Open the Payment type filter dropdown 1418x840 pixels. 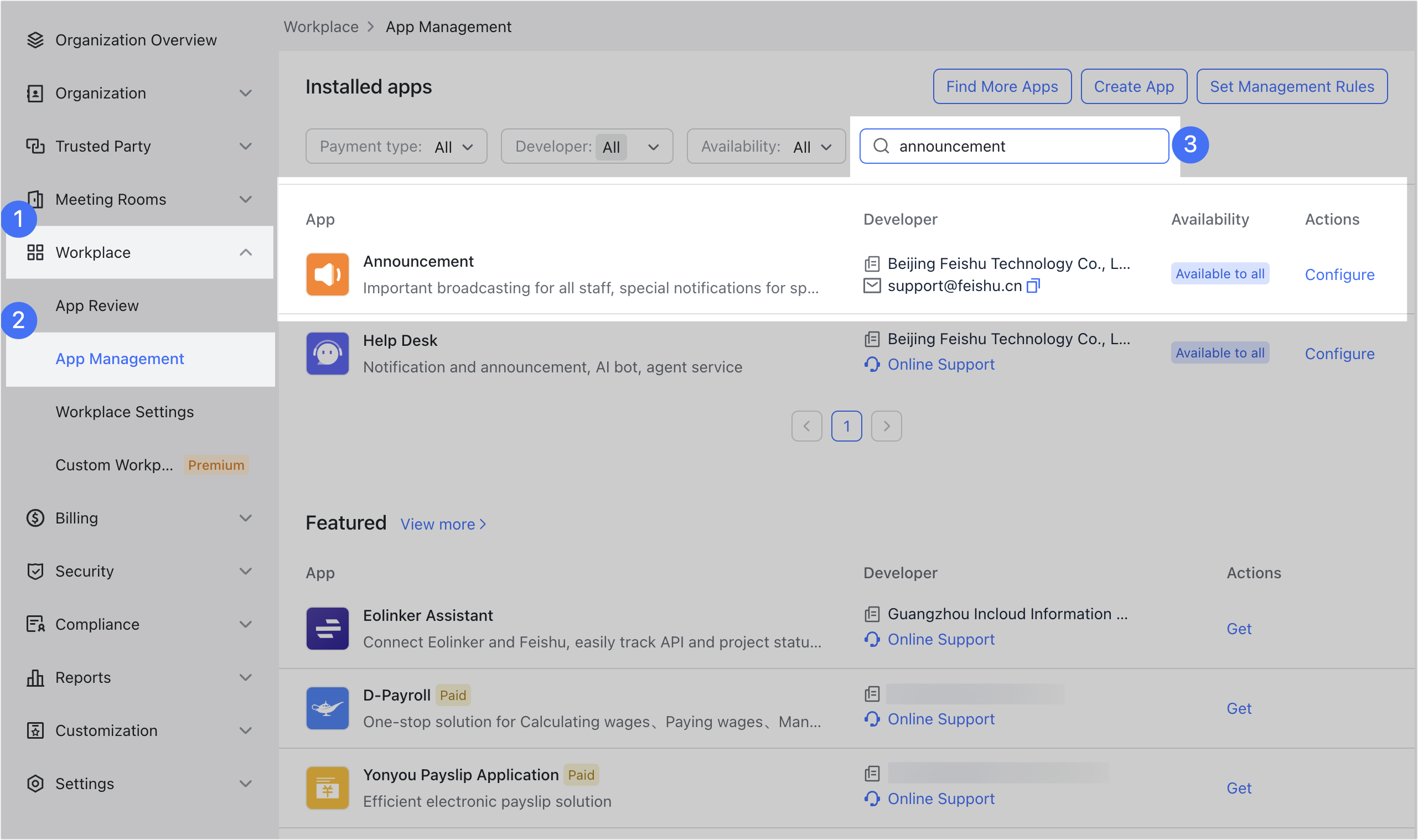click(x=396, y=147)
